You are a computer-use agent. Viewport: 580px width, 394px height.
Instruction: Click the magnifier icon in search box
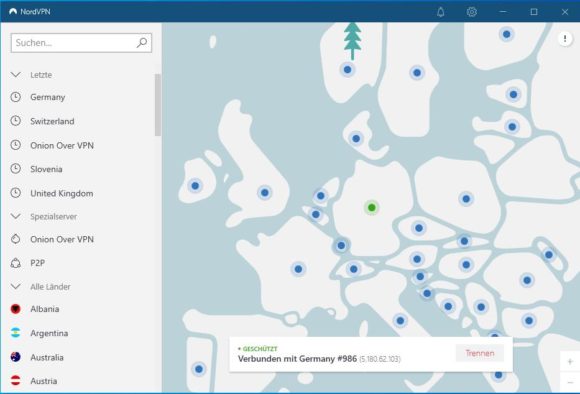coord(142,43)
